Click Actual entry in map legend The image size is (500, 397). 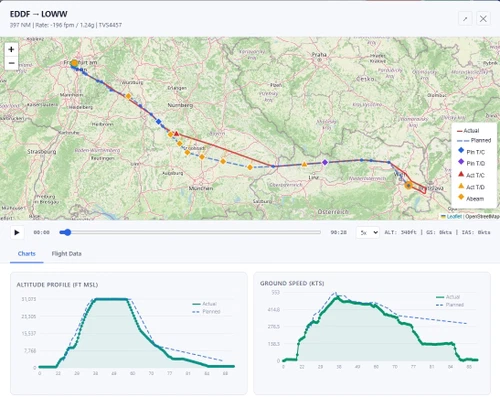tap(468, 131)
